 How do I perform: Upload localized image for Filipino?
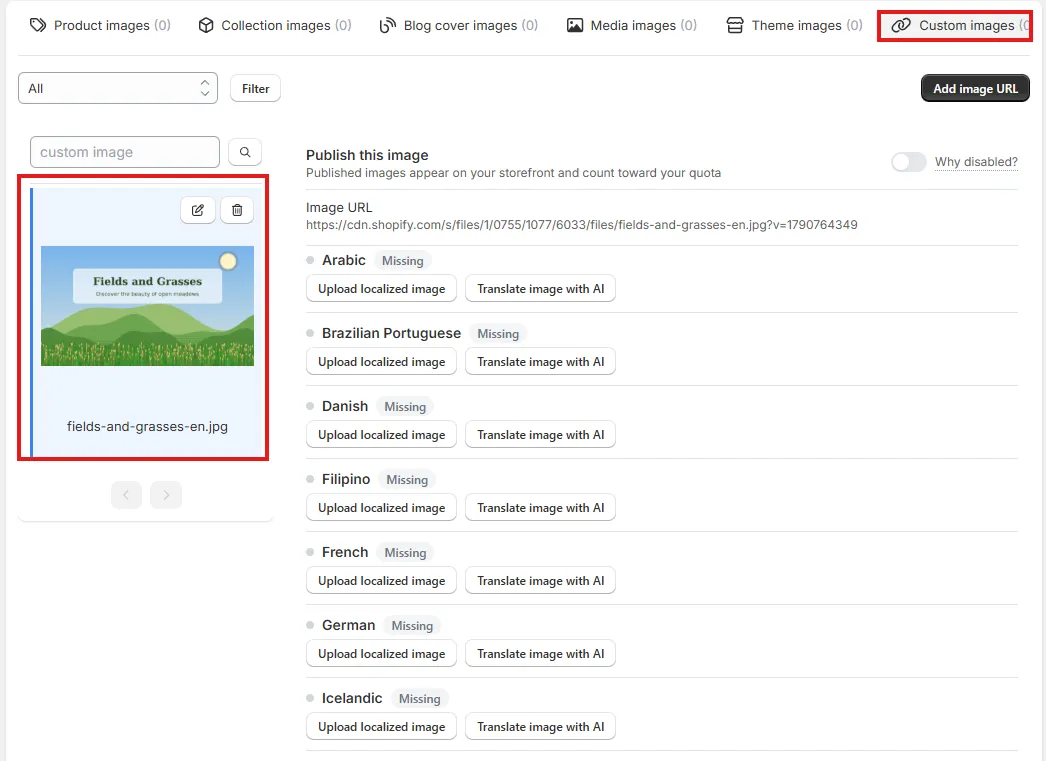(x=382, y=508)
